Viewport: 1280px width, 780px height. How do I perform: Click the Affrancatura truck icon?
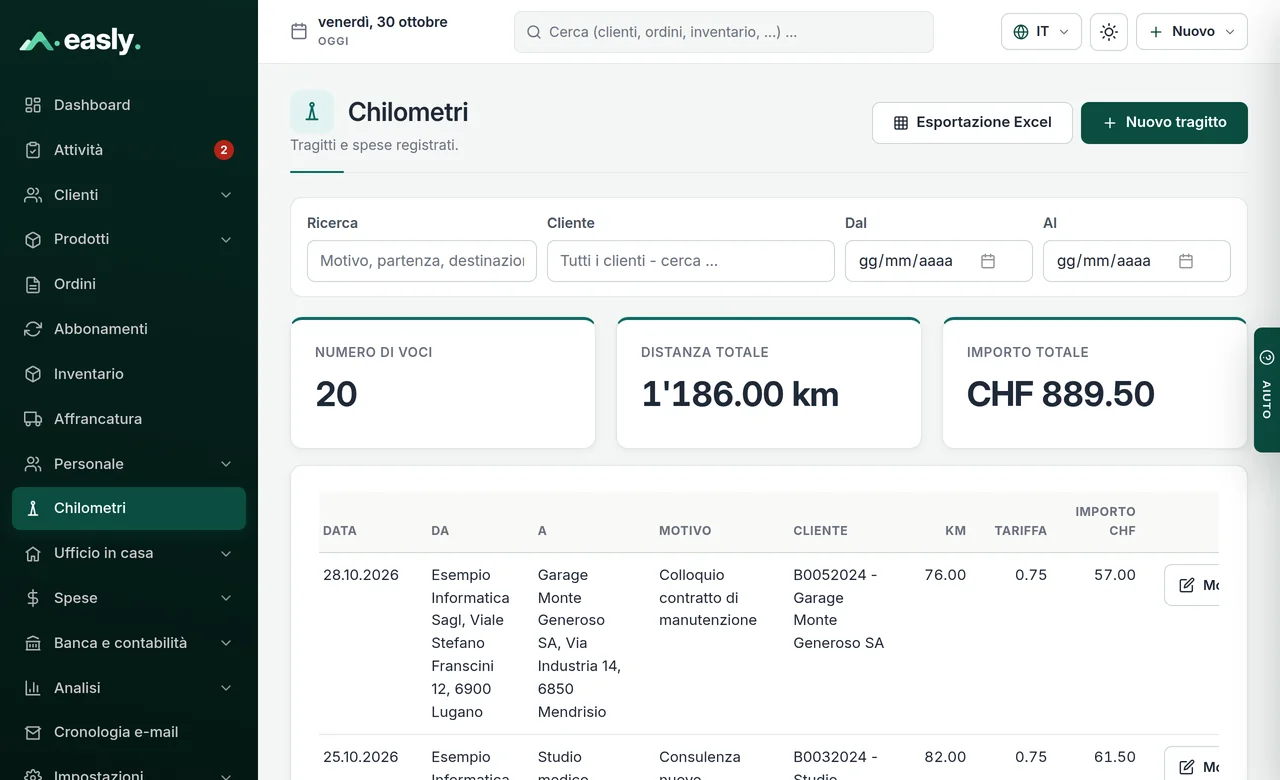33,419
